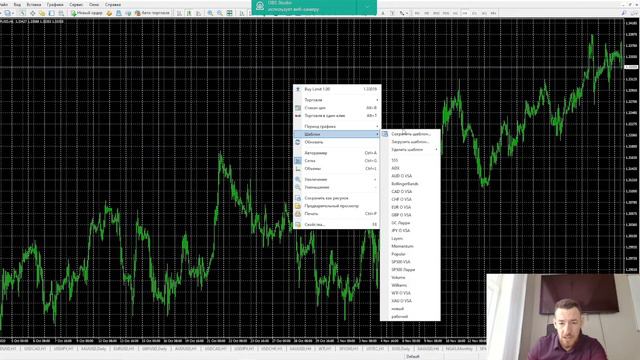640x360 pixels.
Task: Apply the CAD O VSA template
Action: (410, 191)
